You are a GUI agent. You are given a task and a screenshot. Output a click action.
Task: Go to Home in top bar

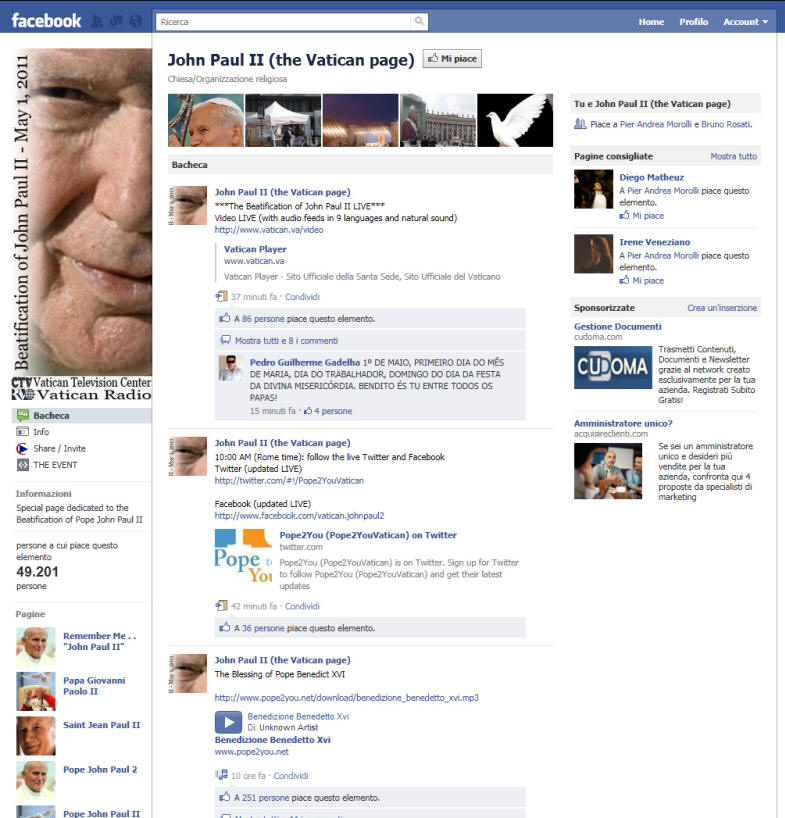click(x=651, y=22)
